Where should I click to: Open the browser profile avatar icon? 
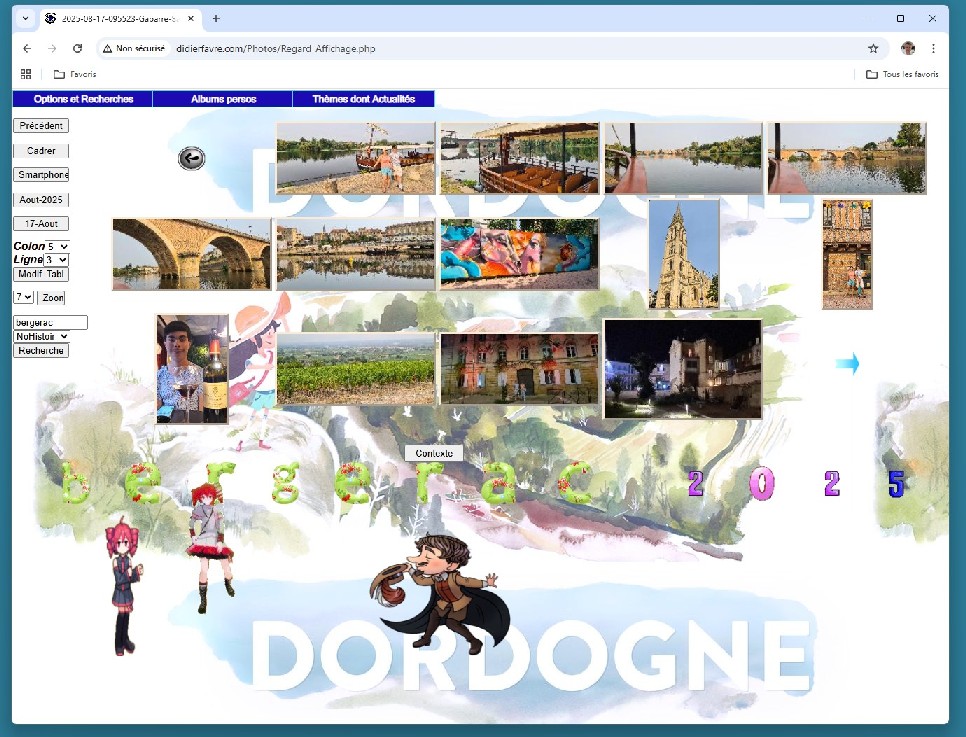coord(908,47)
